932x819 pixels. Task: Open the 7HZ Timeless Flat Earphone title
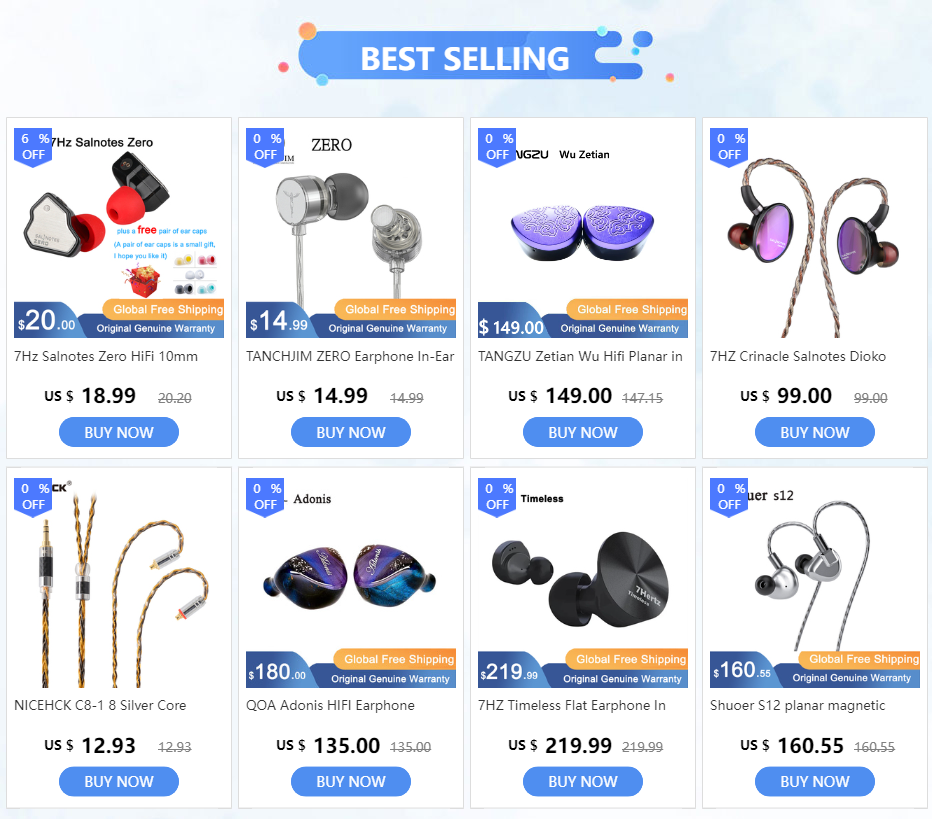coord(572,705)
